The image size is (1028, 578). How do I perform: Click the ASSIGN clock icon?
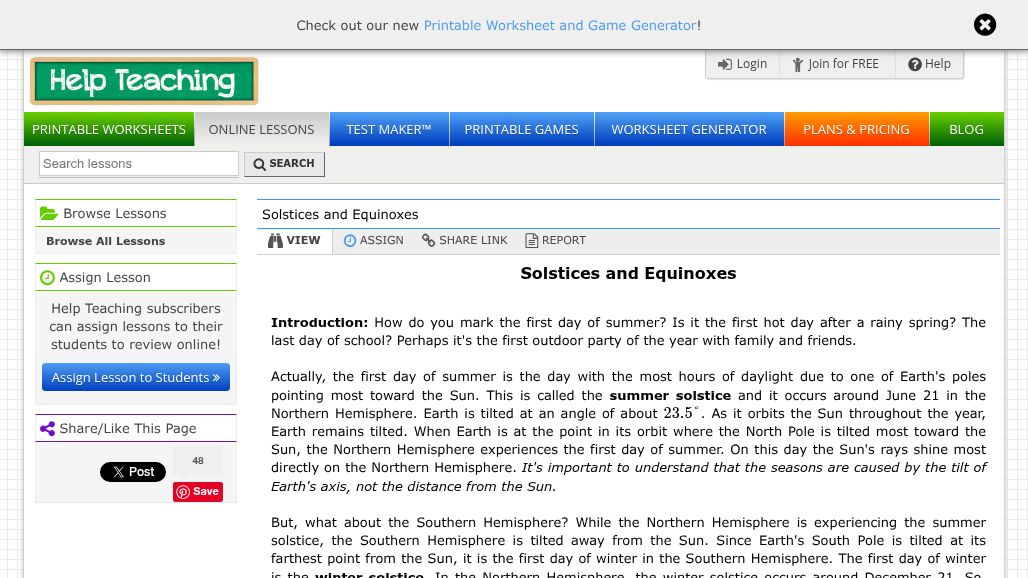click(x=350, y=240)
